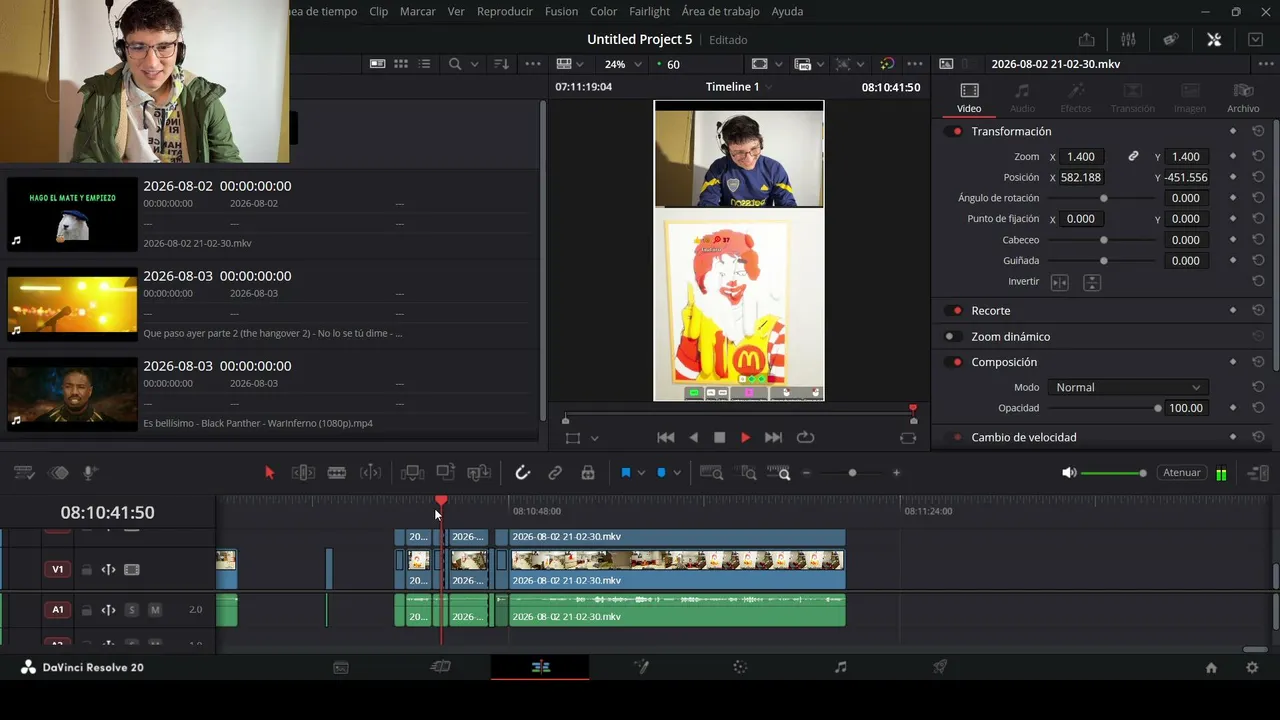Click the insert clip edit icon
The height and width of the screenshot is (720, 1280).
411,473
